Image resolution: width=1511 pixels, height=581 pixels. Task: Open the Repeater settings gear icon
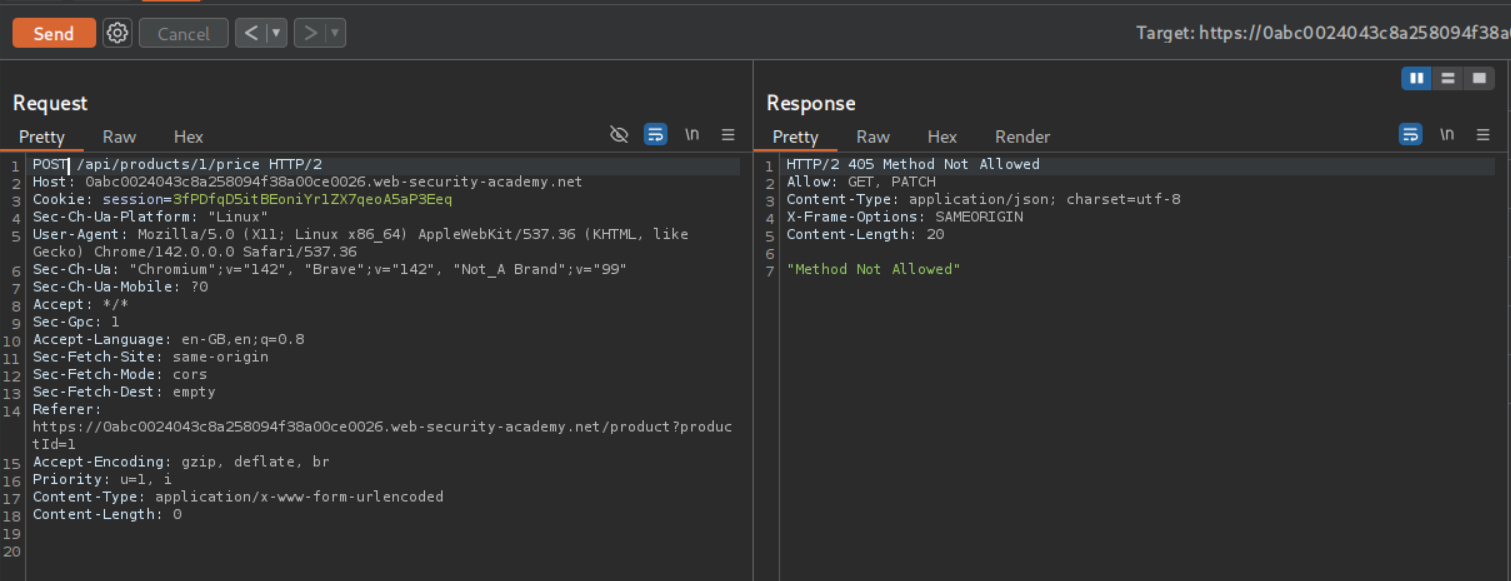118,33
